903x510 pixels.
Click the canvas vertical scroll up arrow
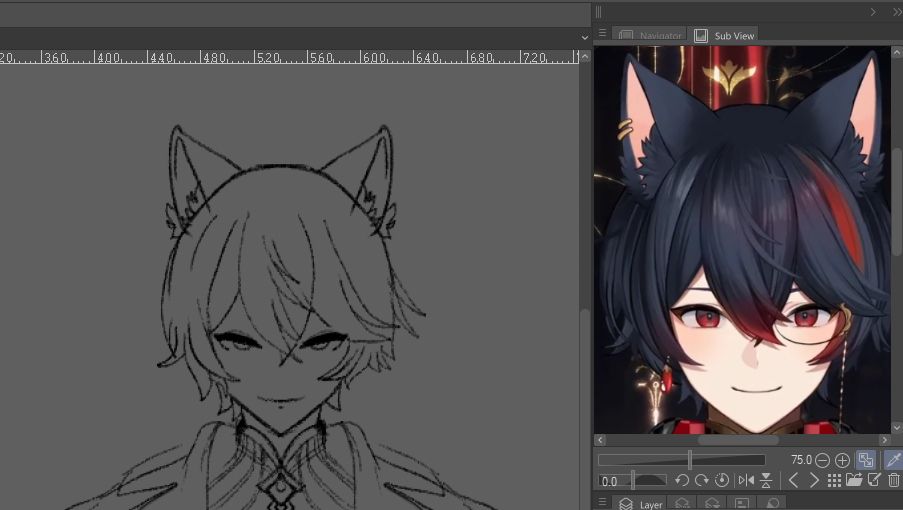tap(585, 56)
